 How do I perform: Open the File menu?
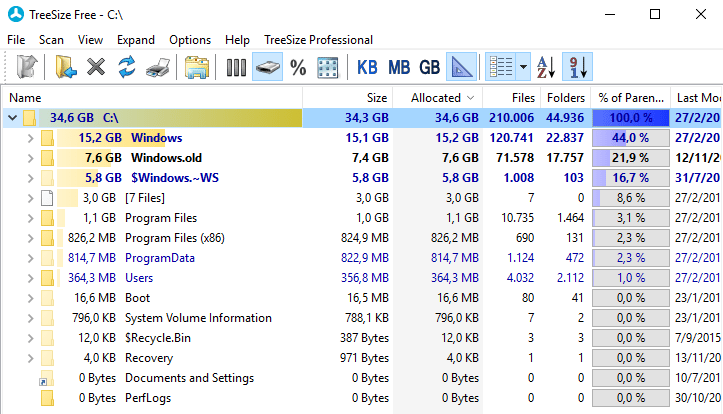pyautogui.click(x=16, y=40)
